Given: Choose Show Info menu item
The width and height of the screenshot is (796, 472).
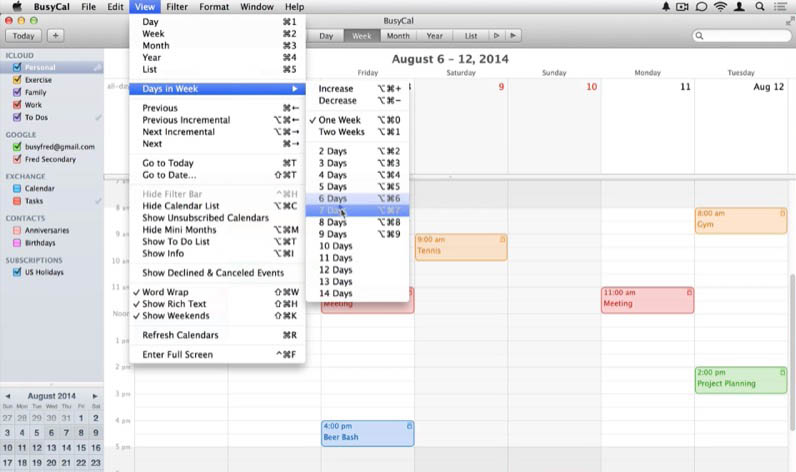Looking at the screenshot, I should 161,253.
